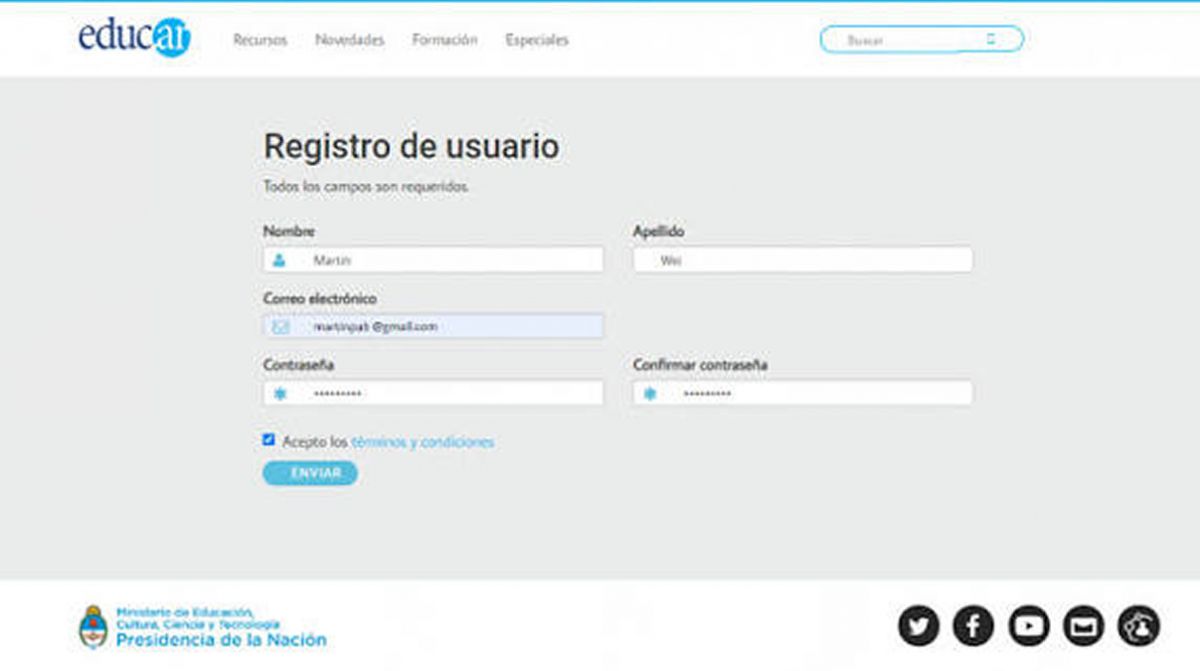Click the Apellido field label

coord(659,231)
